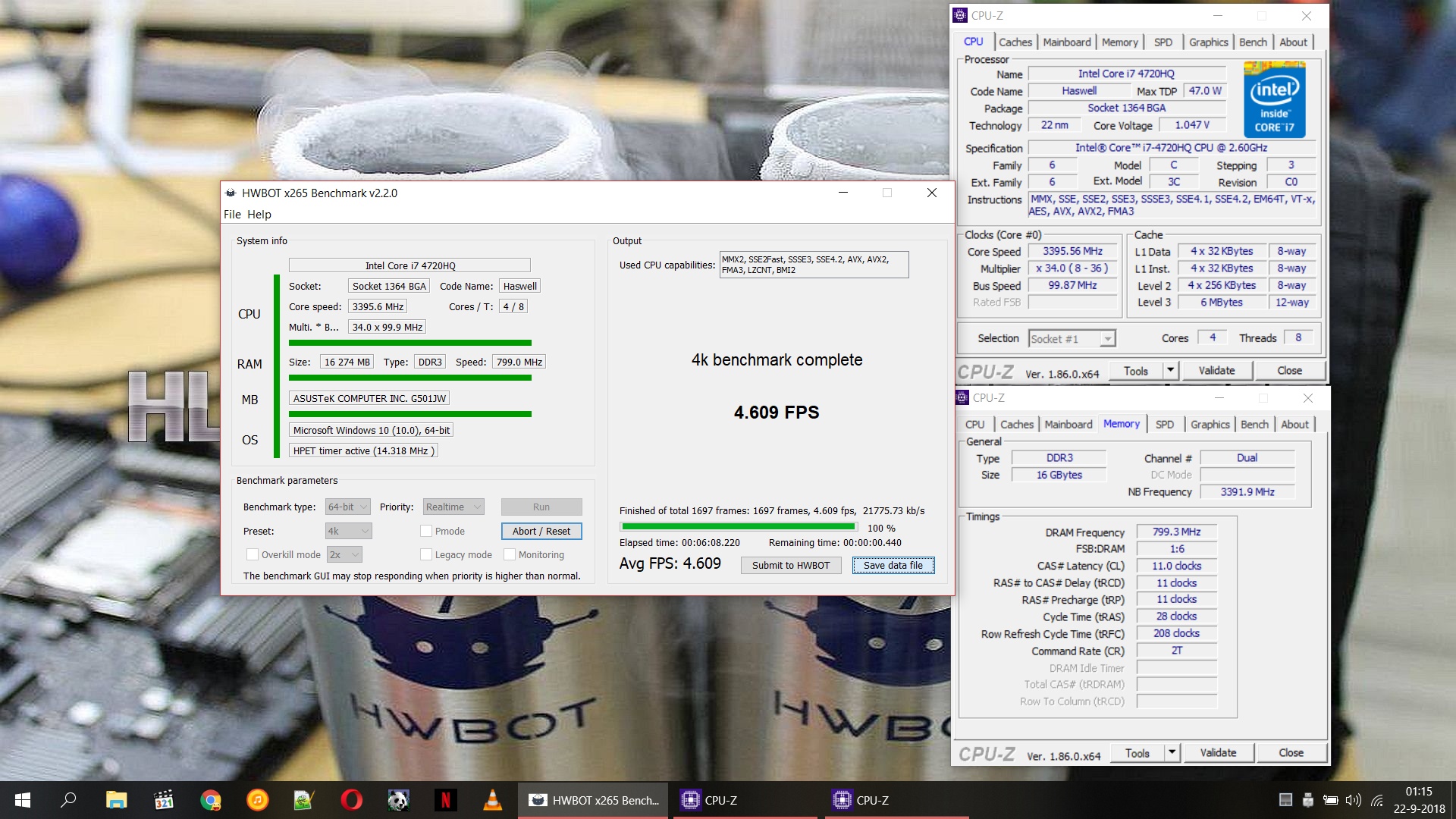
Task: Click Submit to HWBOT button
Action: (x=791, y=565)
